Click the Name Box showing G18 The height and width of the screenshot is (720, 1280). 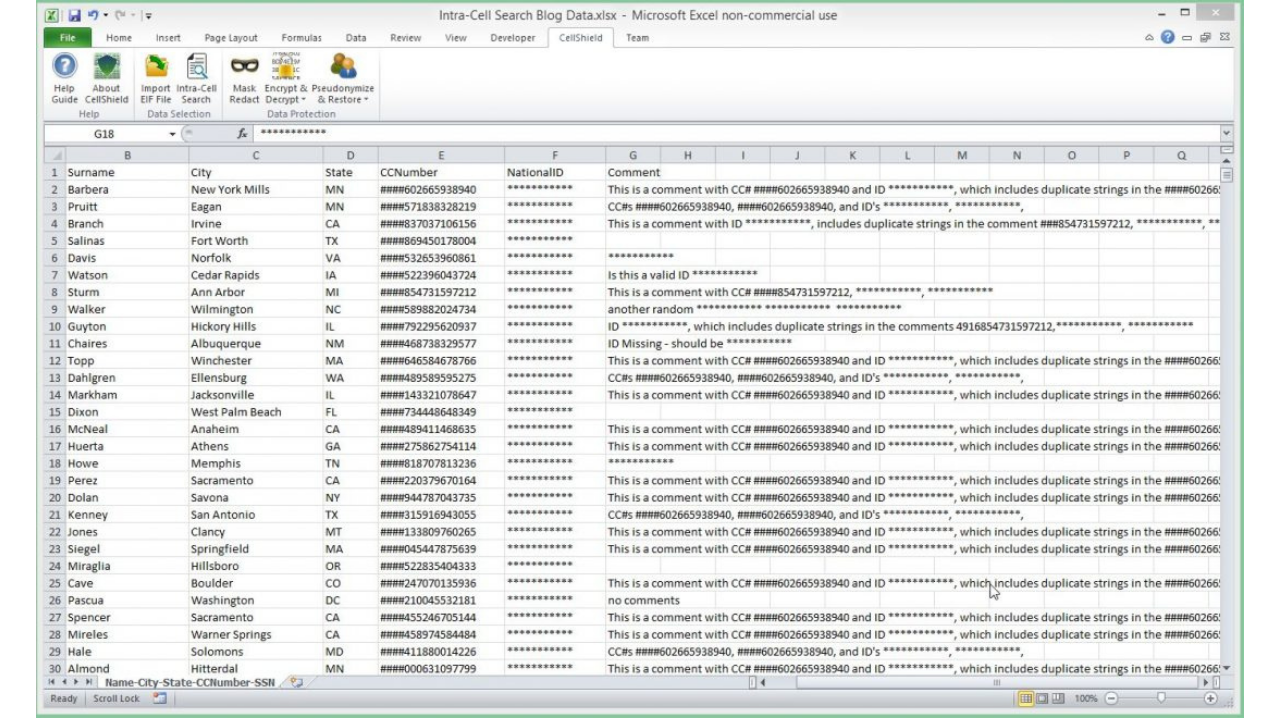click(x=104, y=132)
